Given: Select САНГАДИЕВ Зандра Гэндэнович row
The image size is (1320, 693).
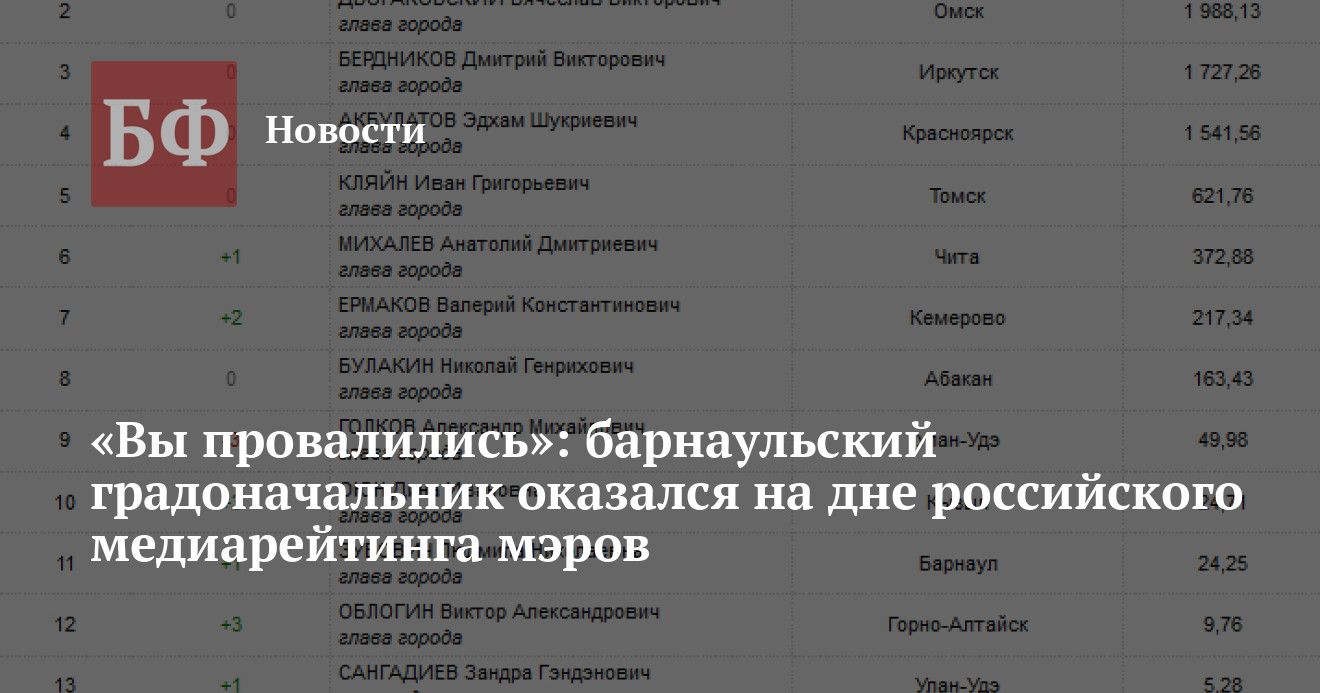Looking at the screenshot, I should tap(494, 673).
